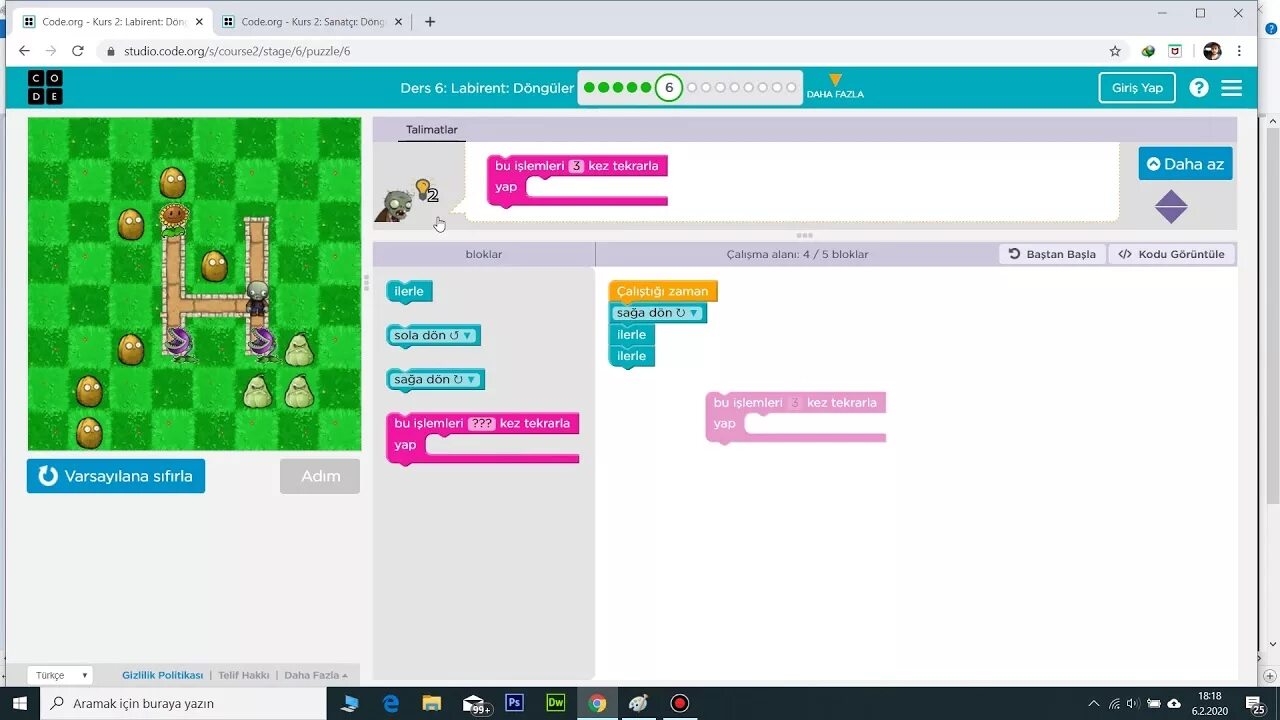Open the sola dön dropdown in toolbox
Screen dimensions: 1280x720
point(467,336)
